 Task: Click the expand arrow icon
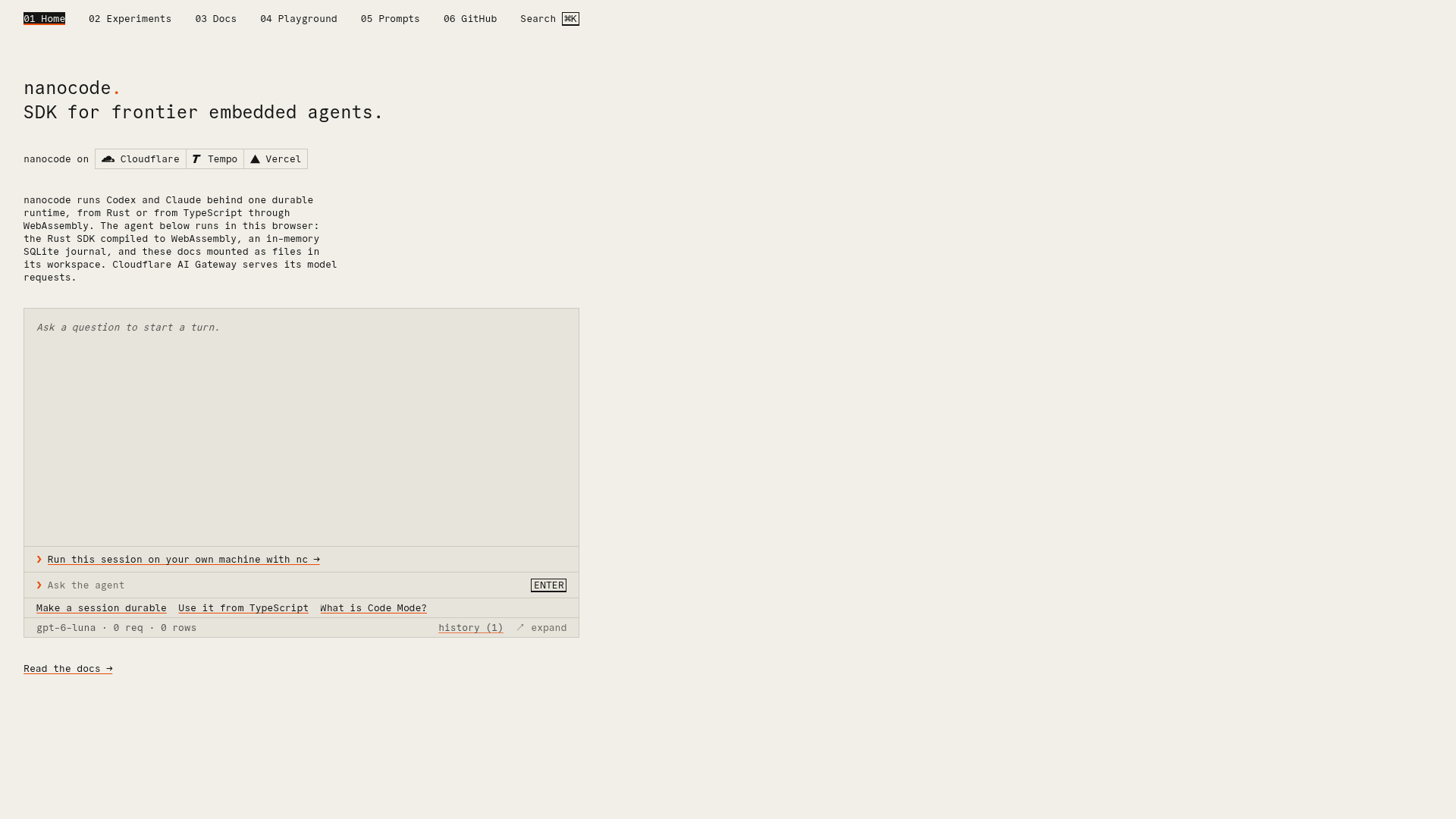(520, 627)
